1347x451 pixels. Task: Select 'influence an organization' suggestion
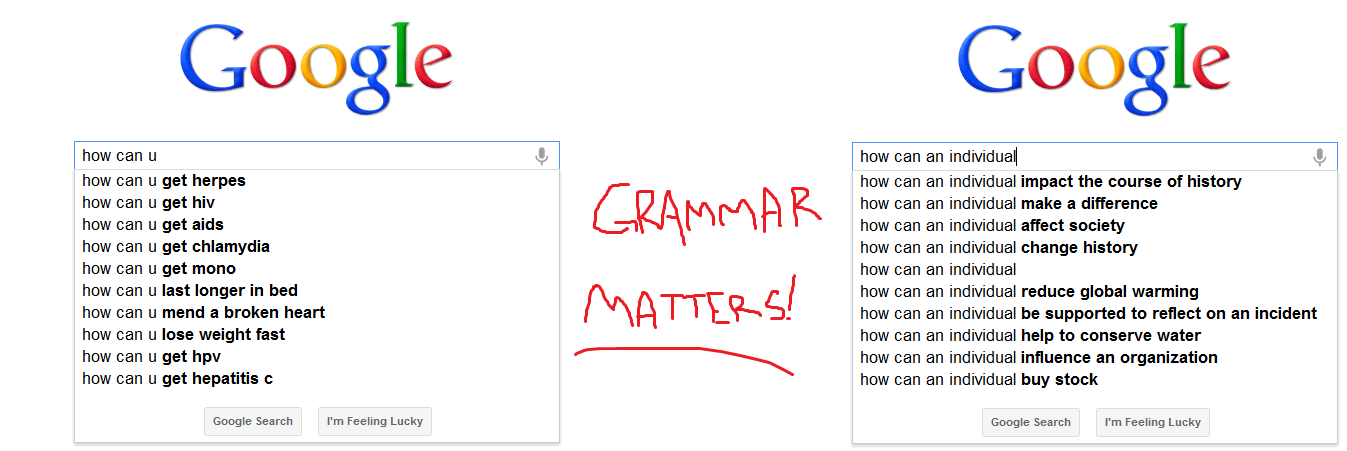coord(1038,358)
